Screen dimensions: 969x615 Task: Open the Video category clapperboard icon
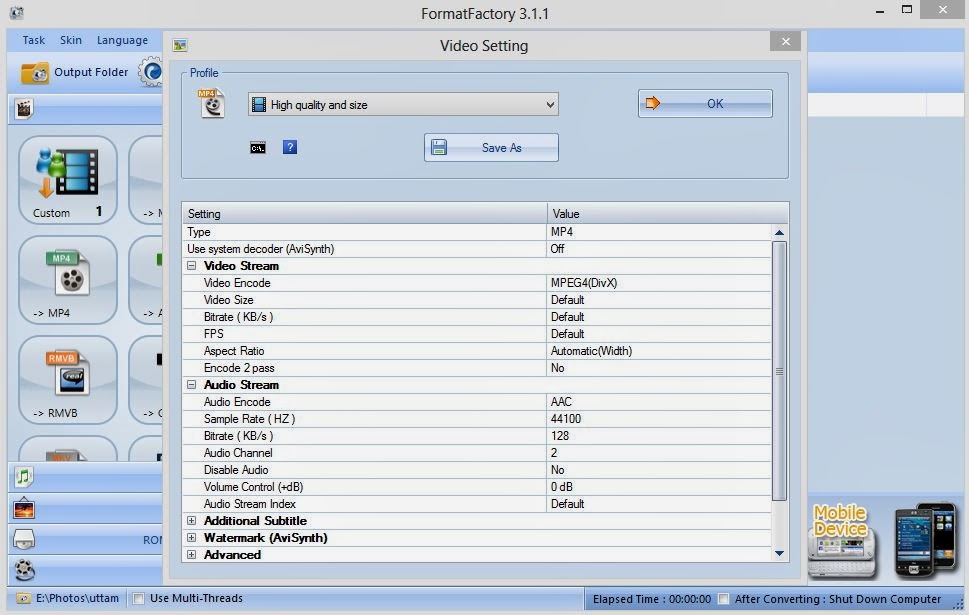pos(23,109)
